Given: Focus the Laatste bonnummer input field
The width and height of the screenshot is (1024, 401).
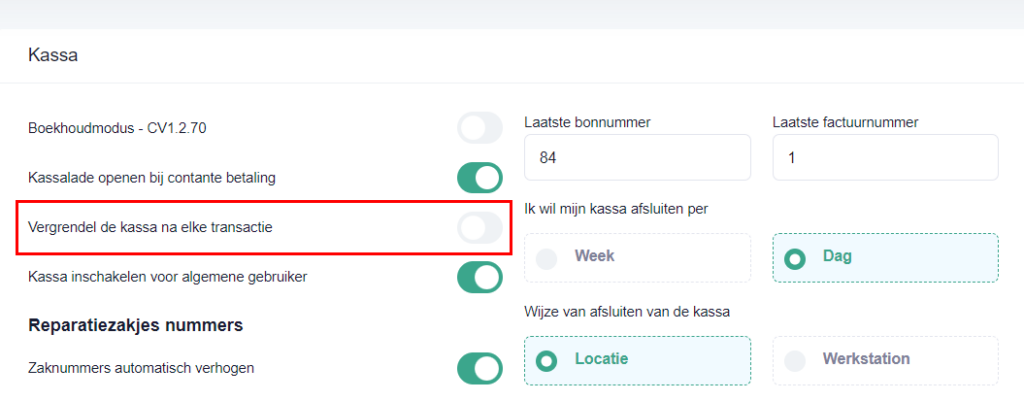Looking at the screenshot, I should click(637, 157).
